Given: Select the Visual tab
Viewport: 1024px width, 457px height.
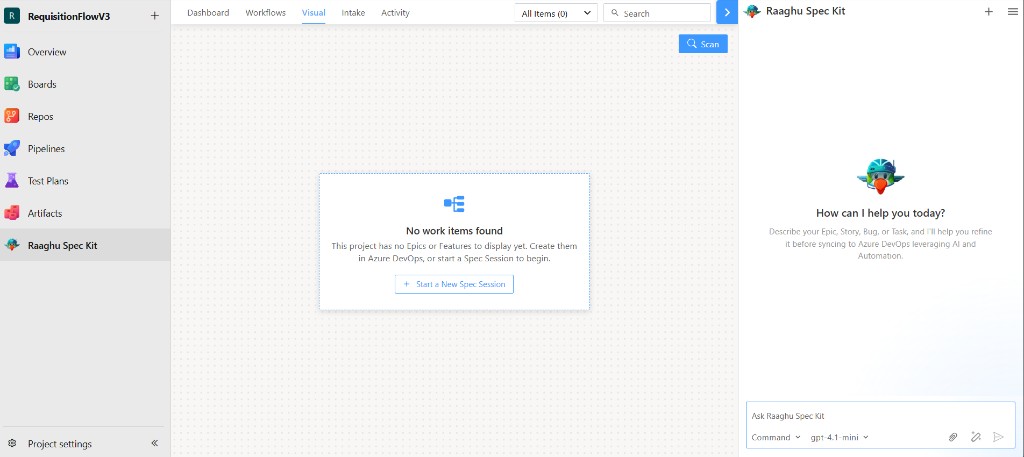Looking at the screenshot, I should 313,12.
